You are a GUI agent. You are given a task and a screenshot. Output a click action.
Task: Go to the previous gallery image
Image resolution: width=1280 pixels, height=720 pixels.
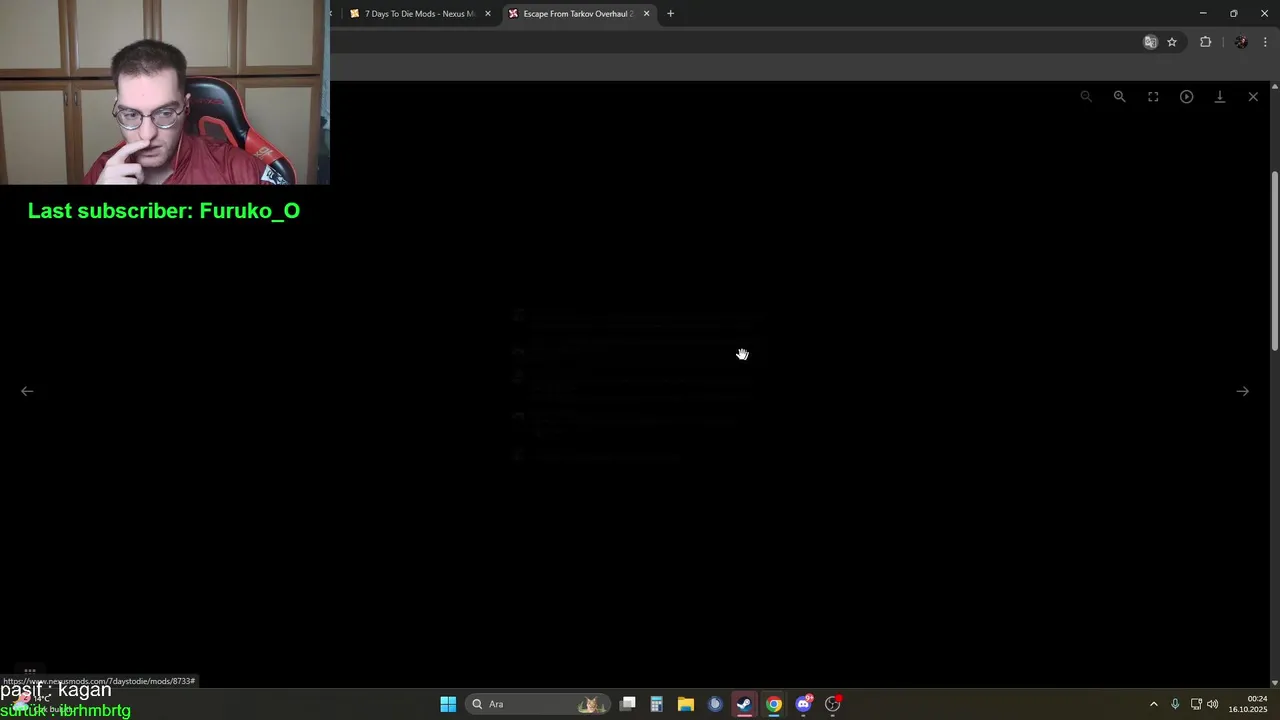tap(27, 391)
